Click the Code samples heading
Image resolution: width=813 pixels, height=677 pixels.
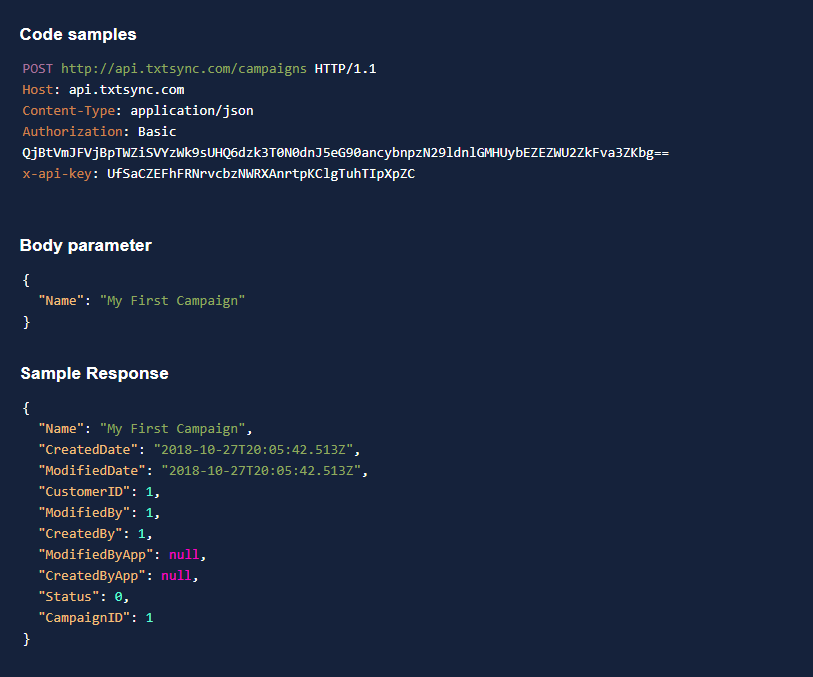tap(78, 34)
